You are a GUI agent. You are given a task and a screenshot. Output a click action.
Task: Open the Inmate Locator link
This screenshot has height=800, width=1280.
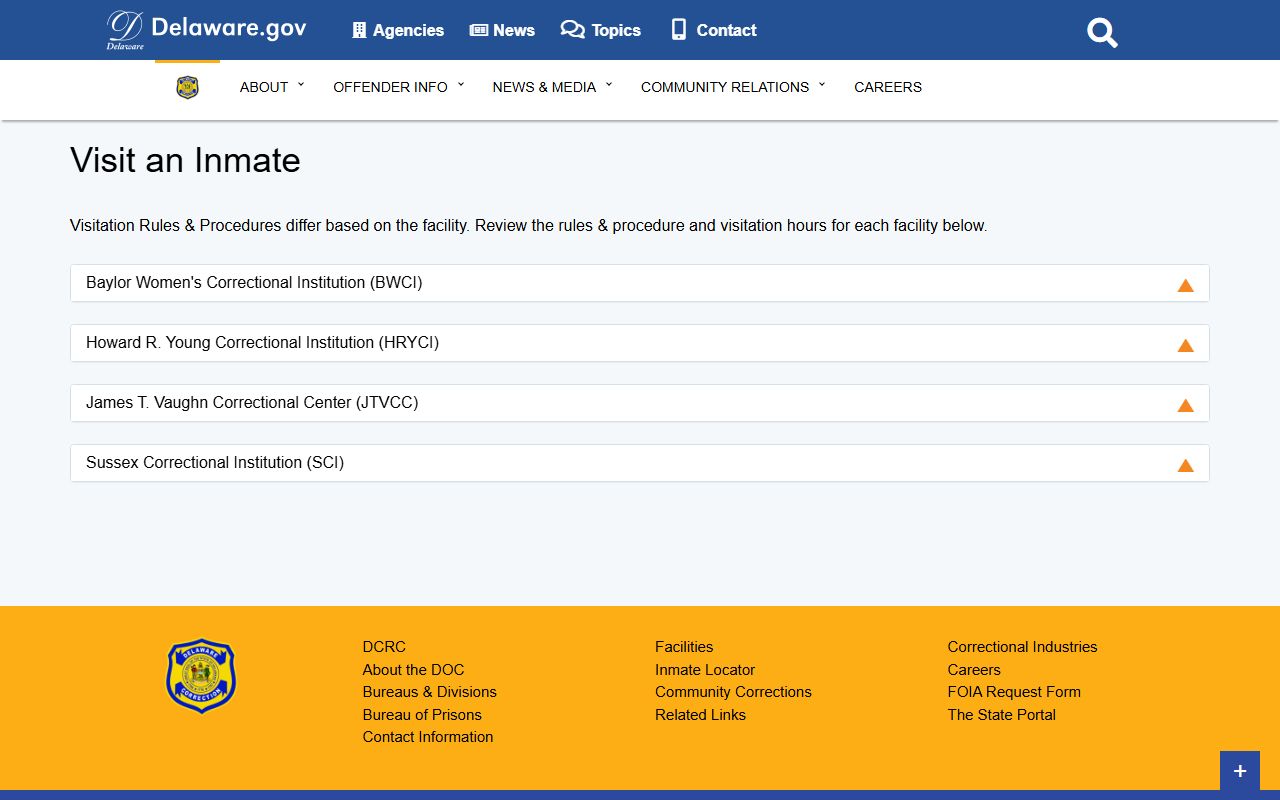pyautogui.click(x=705, y=670)
